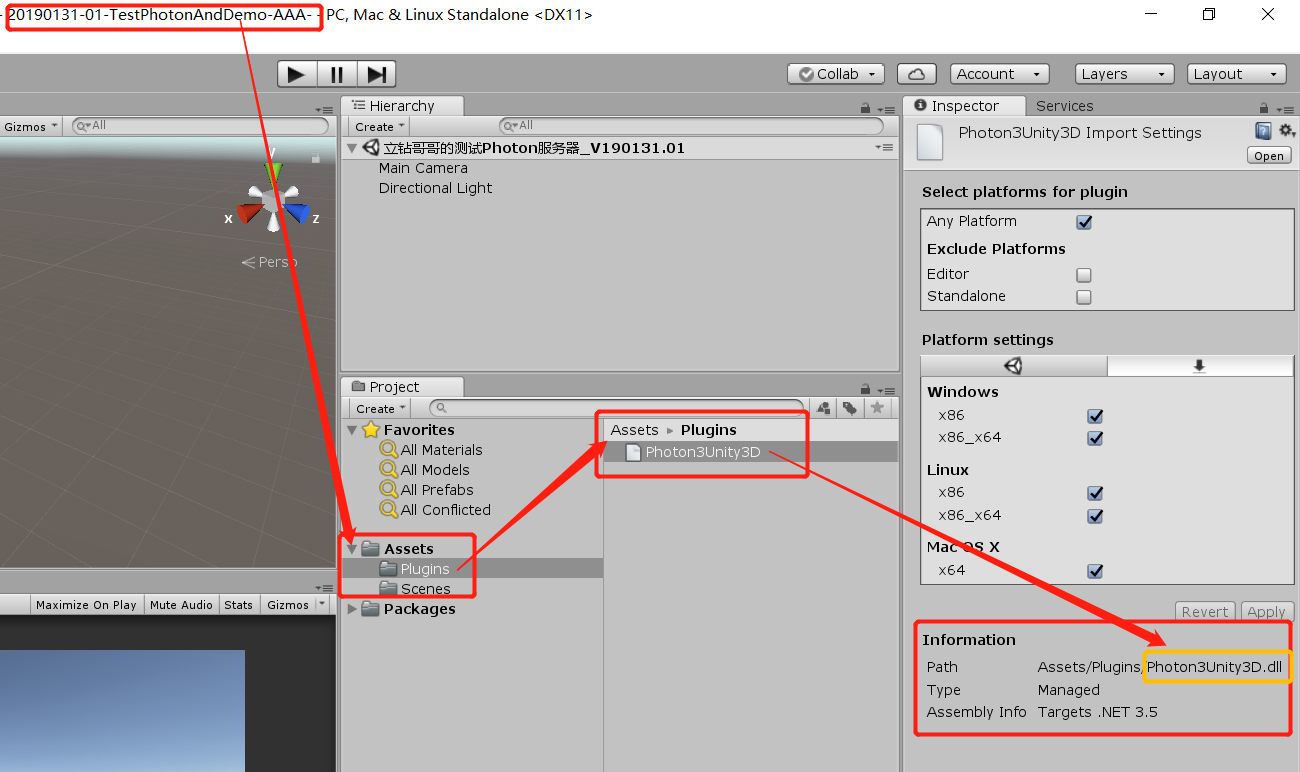Click the Scenes folder icon
Screen dimensions: 1300x772
(388, 588)
